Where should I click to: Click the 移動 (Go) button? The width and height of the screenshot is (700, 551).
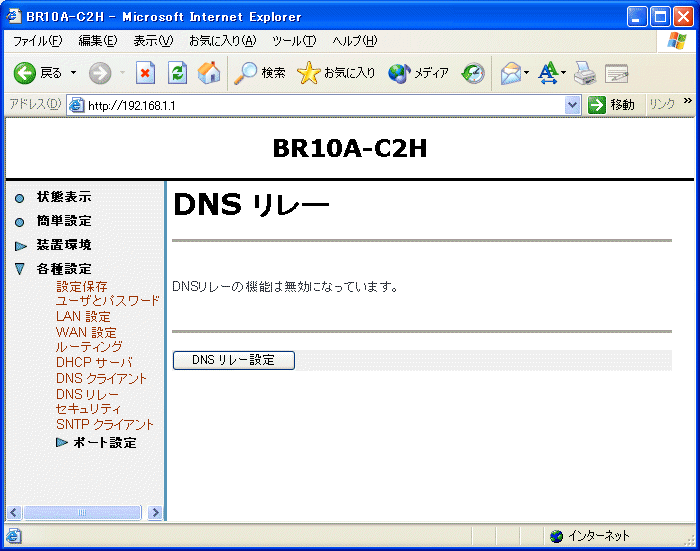(612, 105)
